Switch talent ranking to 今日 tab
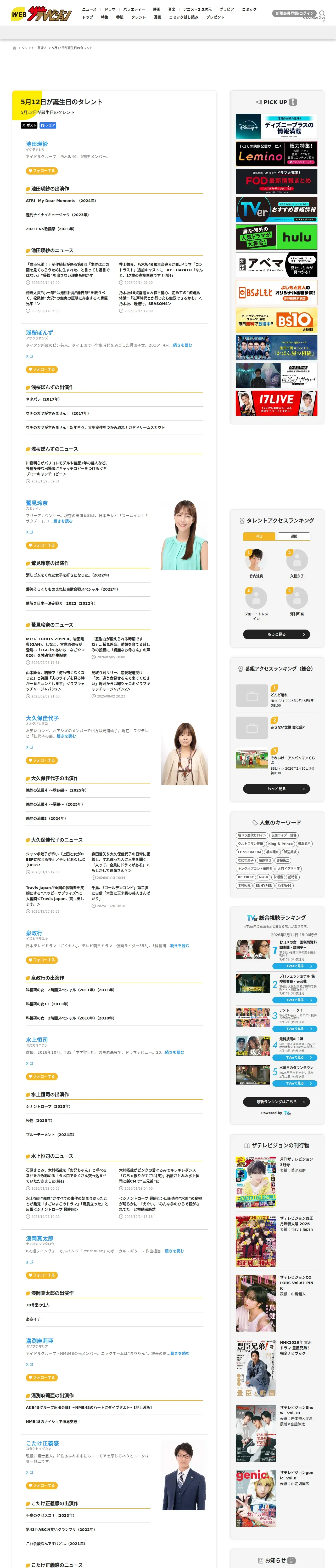 [x=259, y=536]
